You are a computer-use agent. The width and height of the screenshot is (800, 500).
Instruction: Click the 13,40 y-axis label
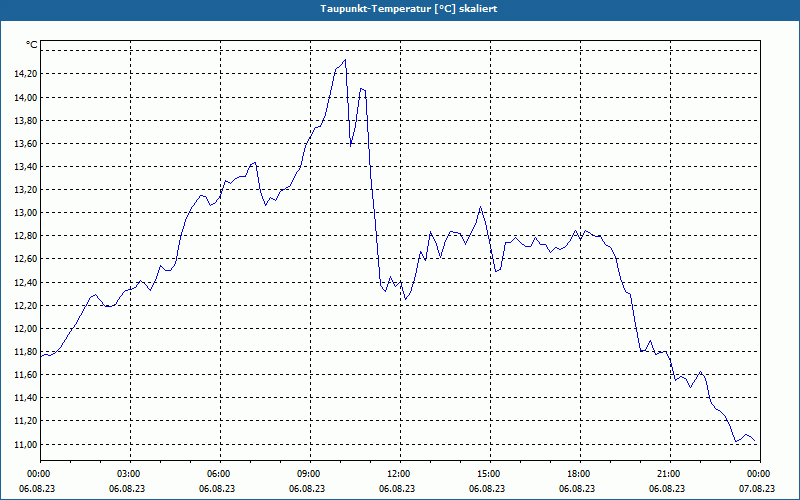point(26,167)
